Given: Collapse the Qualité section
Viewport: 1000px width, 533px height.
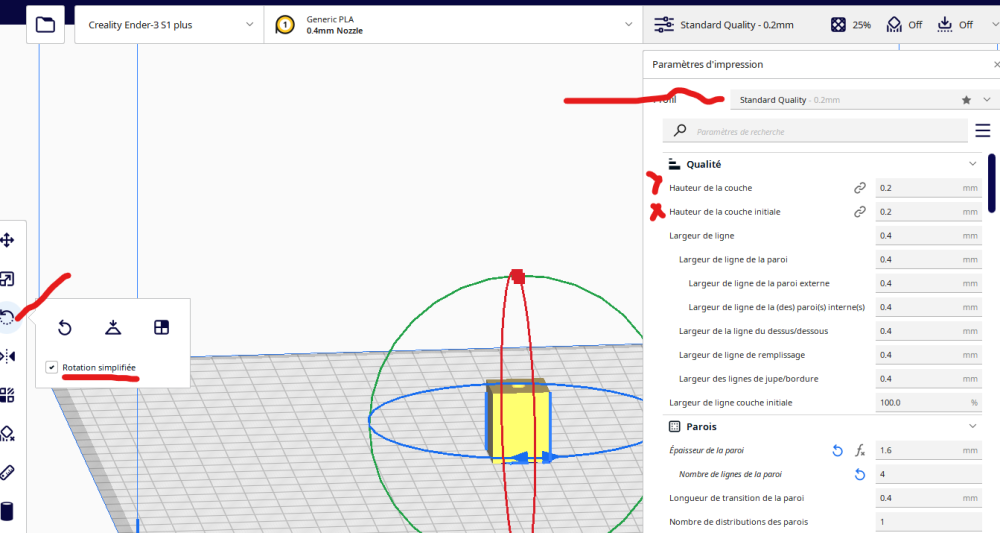Looking at the screenshot, I should pos(972,164).
